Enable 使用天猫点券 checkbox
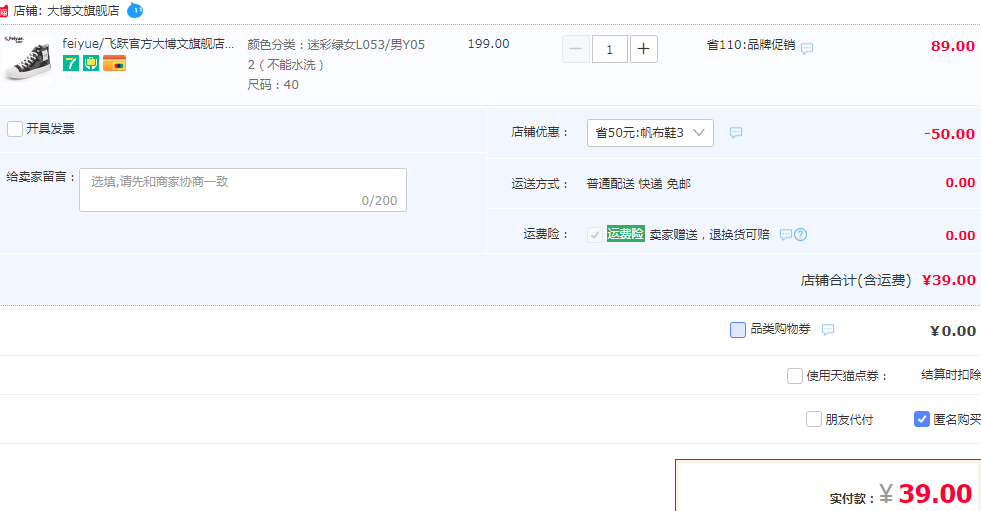981x511 pixels. point(795,376)
